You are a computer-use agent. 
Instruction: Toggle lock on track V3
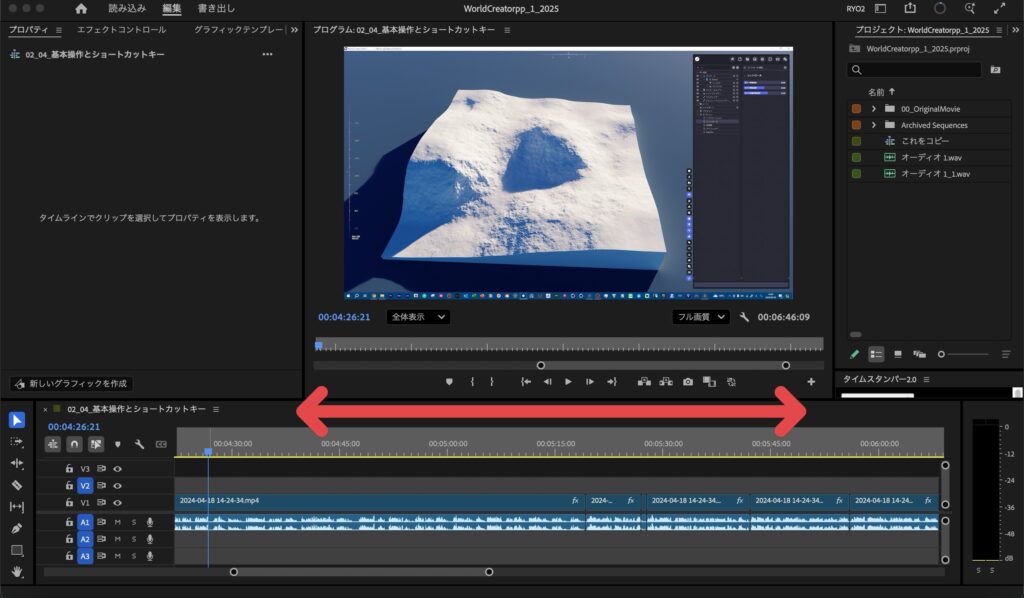point(69,468)
